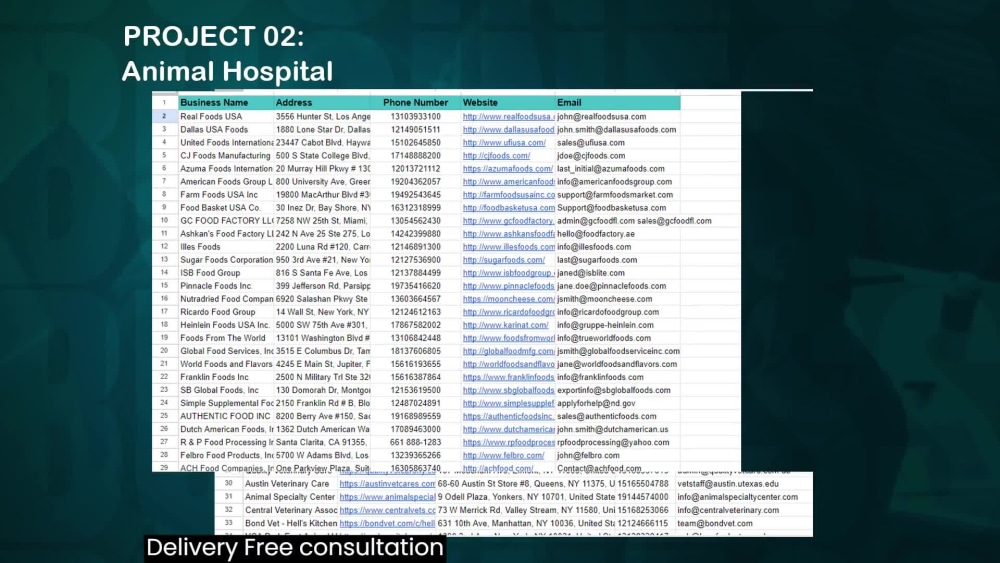Image resolution: width=1000 pixels, height=563 pixels.
Task: Select the row 15 number header
Action: tap(165, 286)
